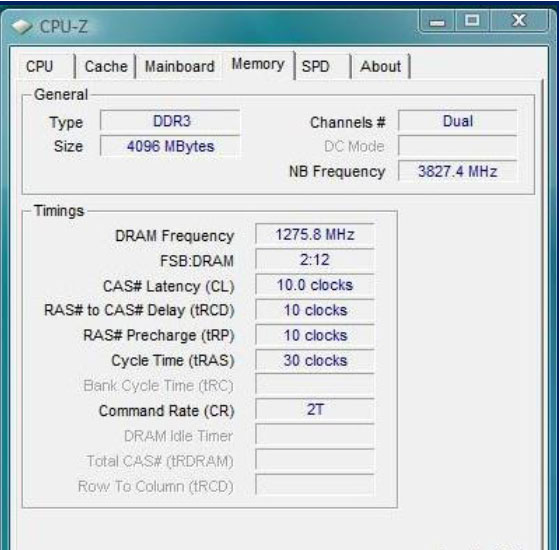This screenshot has width=559, height=550.
Task: Click the FSB:DRAM label
Action: click(197, 261)
